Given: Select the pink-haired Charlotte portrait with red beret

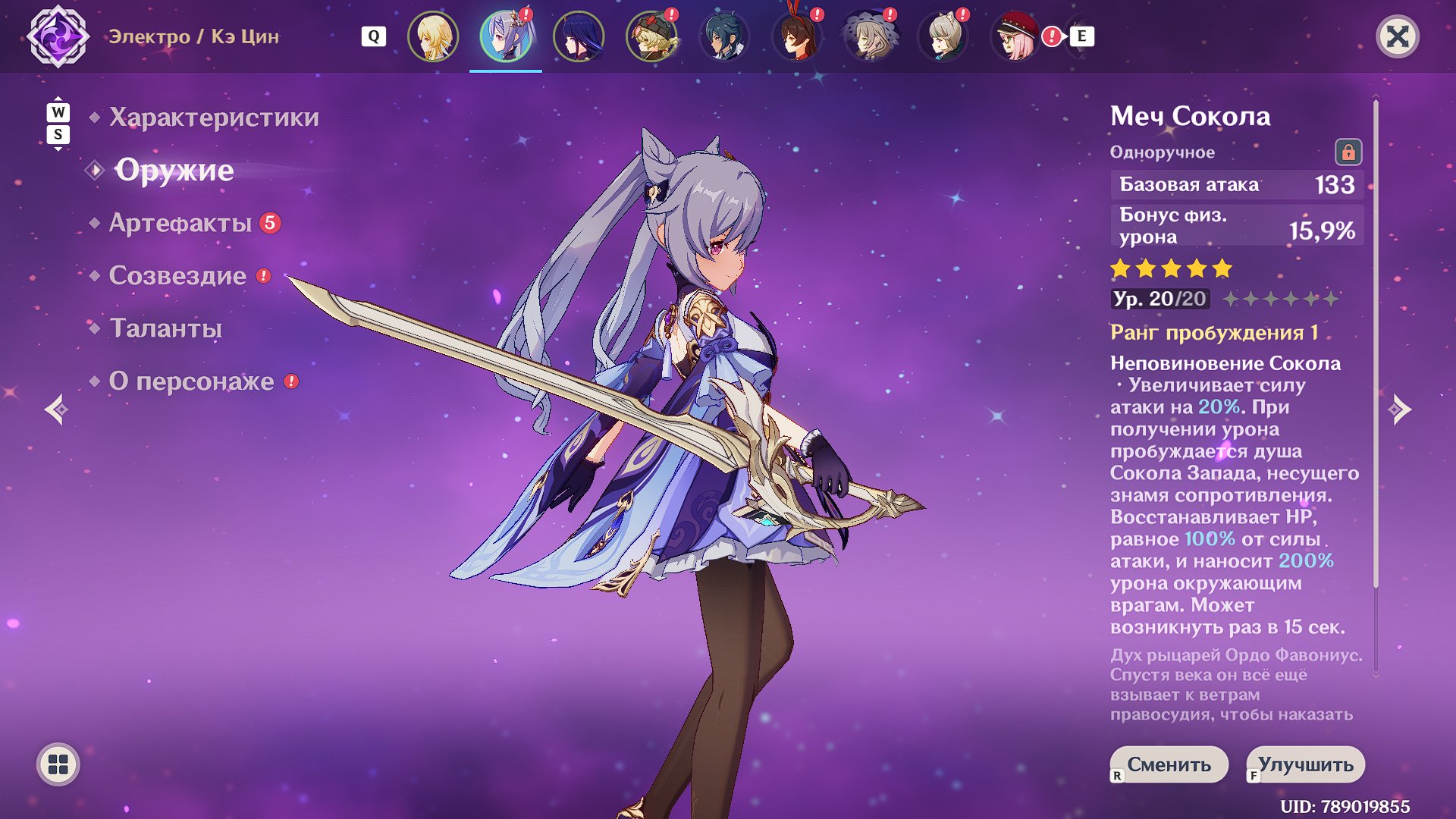Looking at the screenshot, I should [x=1015, y=36].
